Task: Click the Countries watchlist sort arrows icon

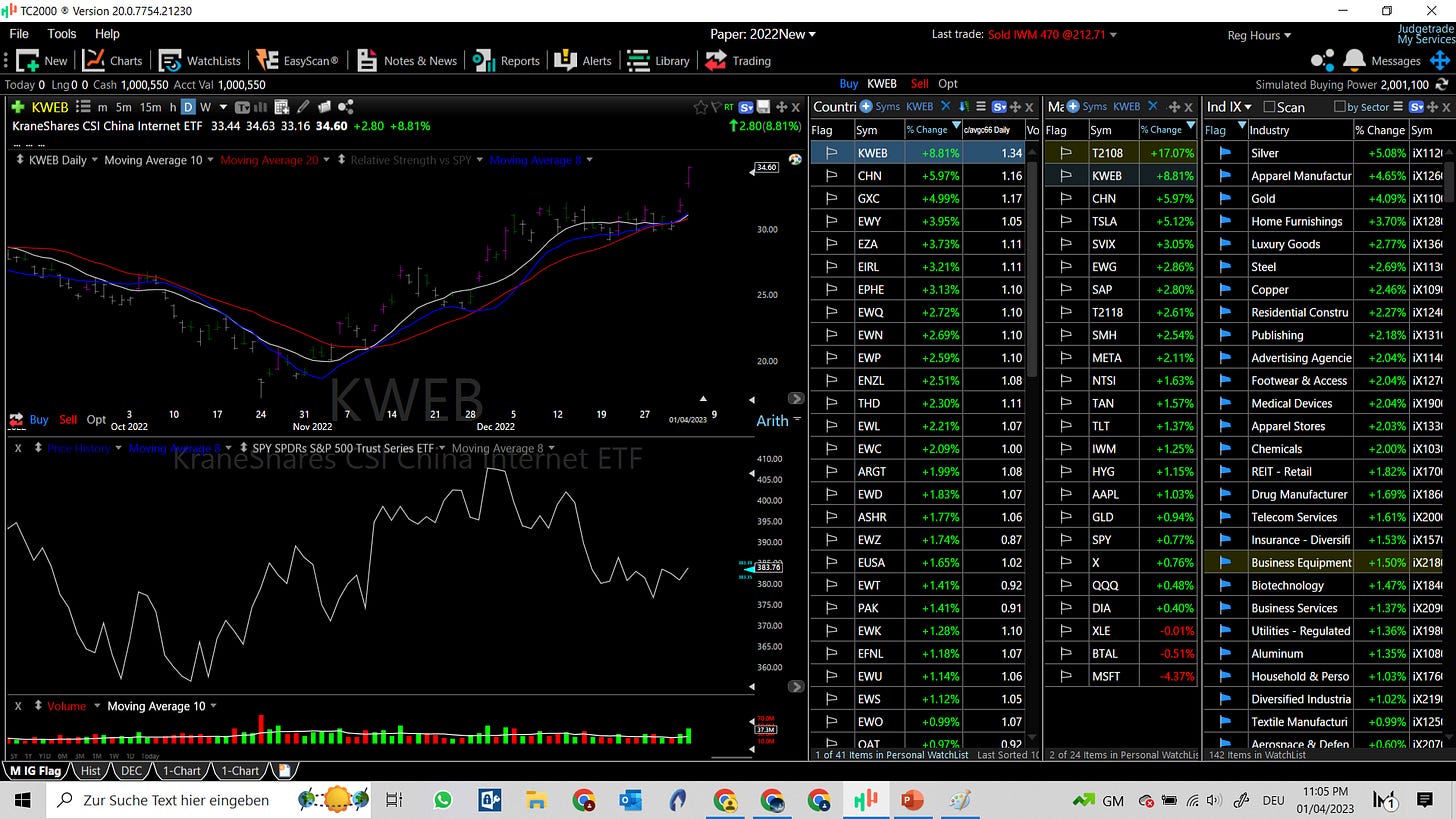Action: [x=964, y=106]
